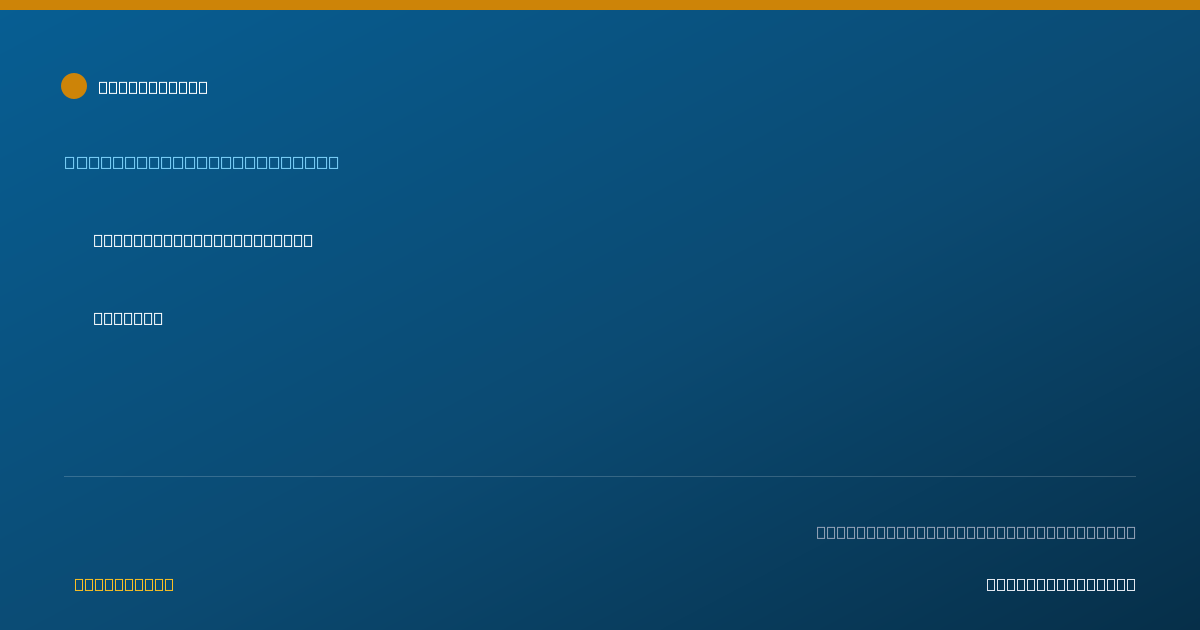The image size is (1200, 630).
Task: Click the thin horizontal divider line
Action: (600, 476)
